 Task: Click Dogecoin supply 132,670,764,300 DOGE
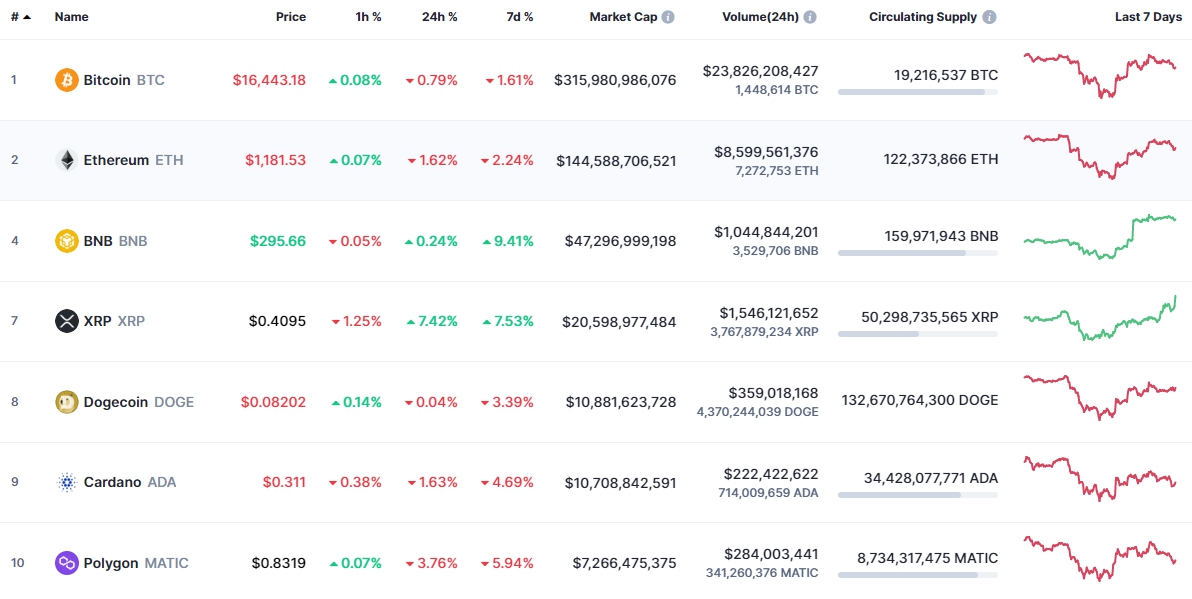[x=920, y=401]
